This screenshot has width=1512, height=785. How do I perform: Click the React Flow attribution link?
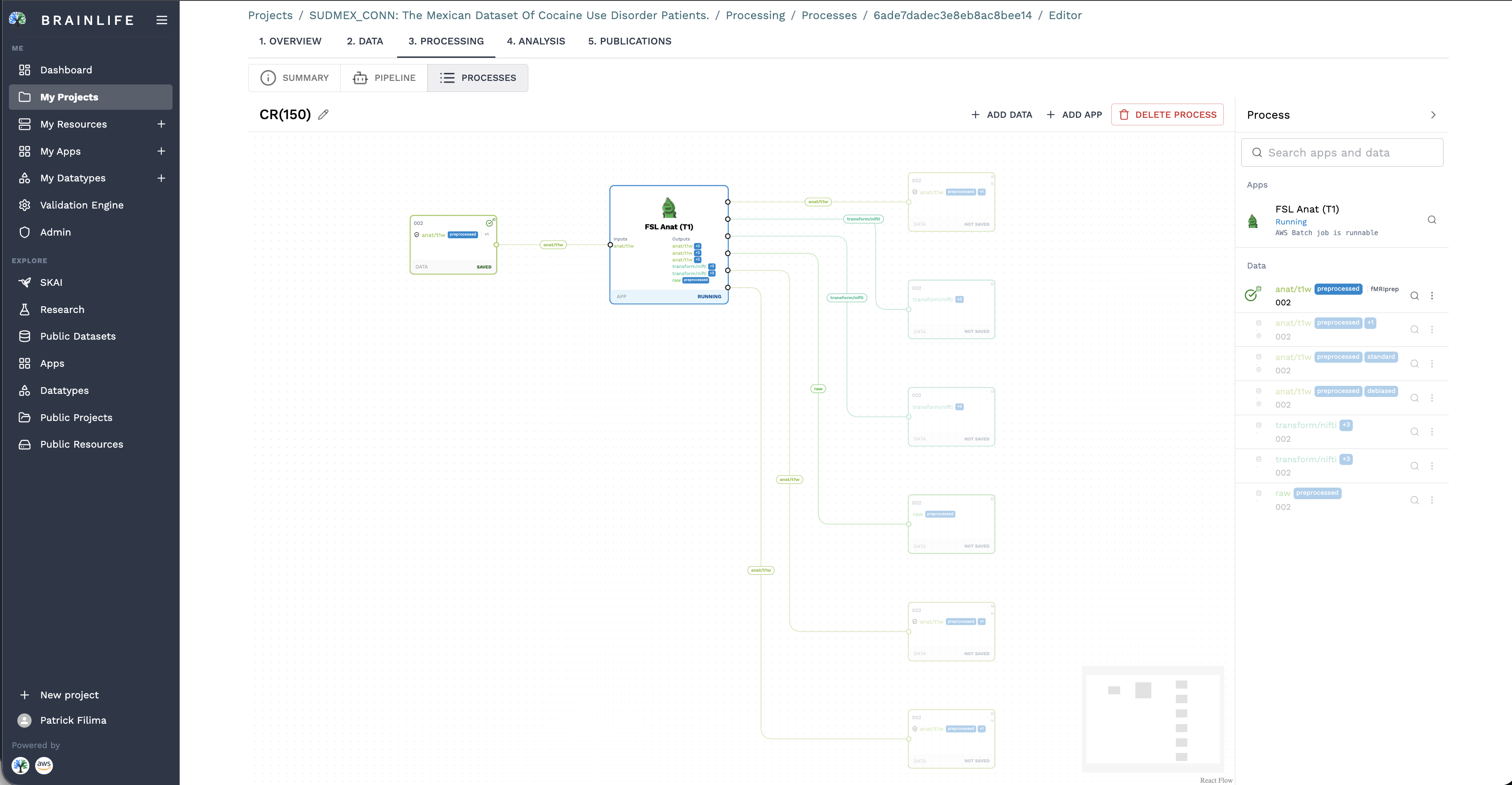[x=1216, y=780]
